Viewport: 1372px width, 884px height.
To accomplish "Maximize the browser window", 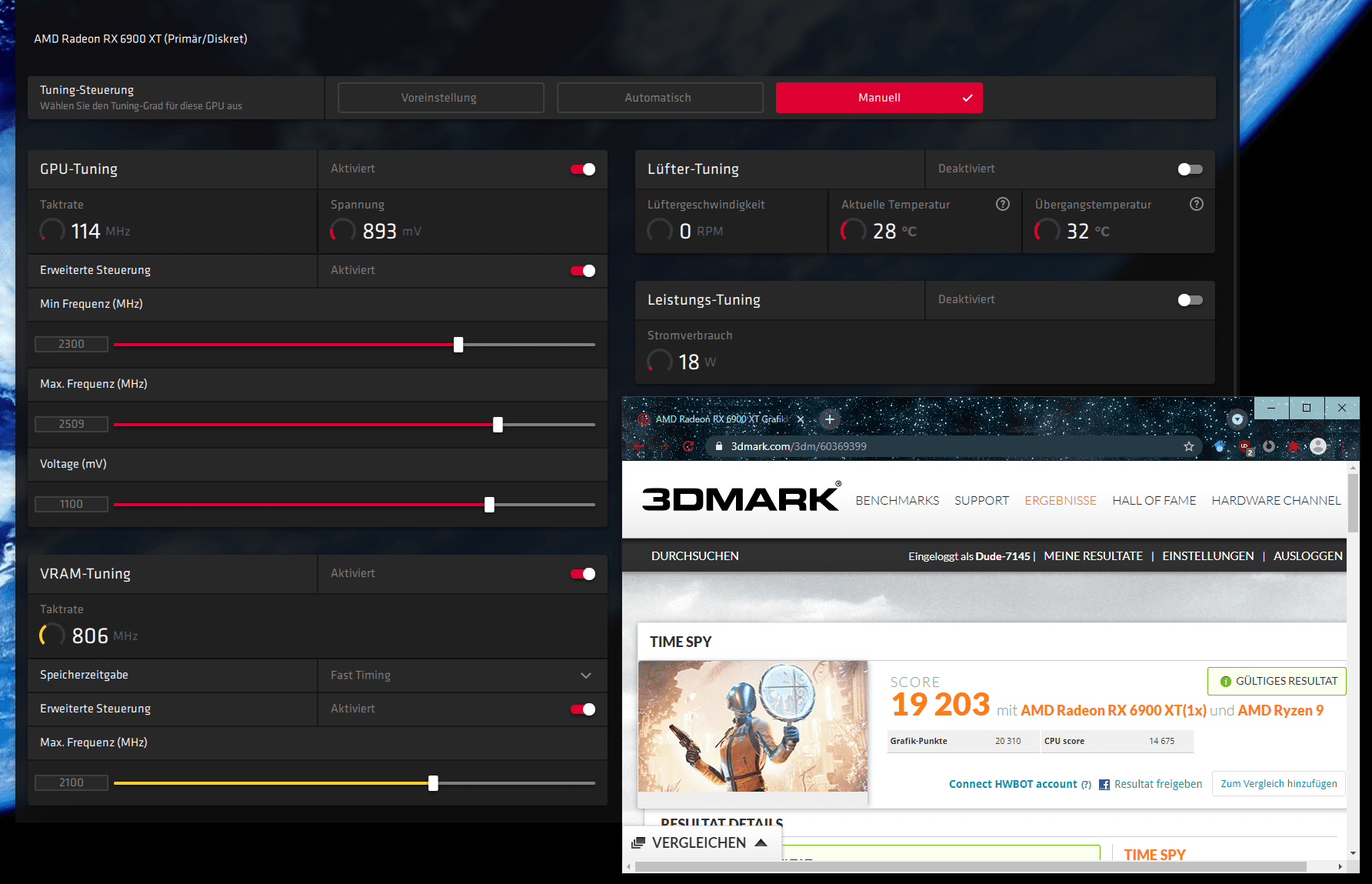I will click(1307, 408).
